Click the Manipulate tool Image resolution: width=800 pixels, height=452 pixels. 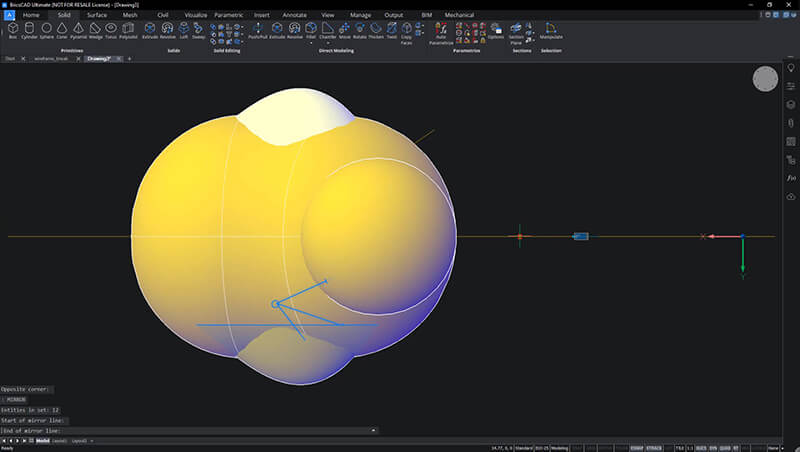pyautogui.click(x=551, y=30)
